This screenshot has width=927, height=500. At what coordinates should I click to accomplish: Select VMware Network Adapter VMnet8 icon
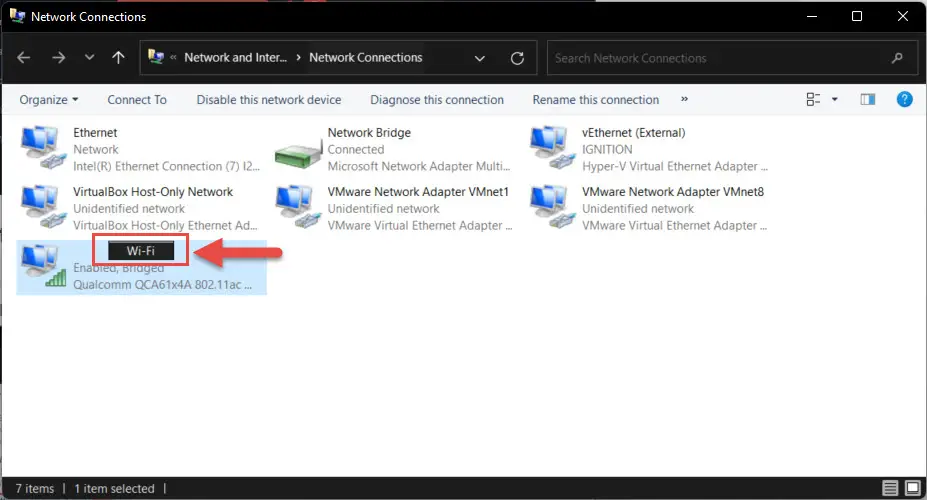tap(552, 206)
